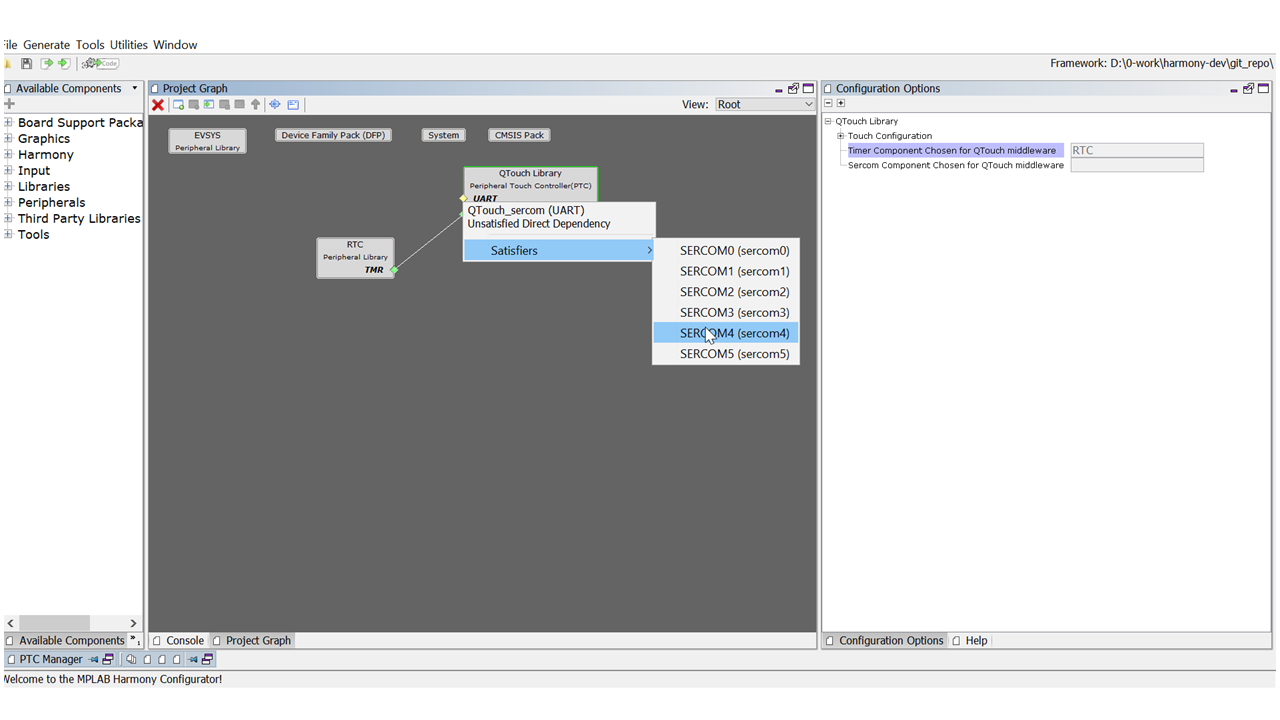Click the red X delete icon
This screenshot has height=720, width=1280.
(158, 105)
